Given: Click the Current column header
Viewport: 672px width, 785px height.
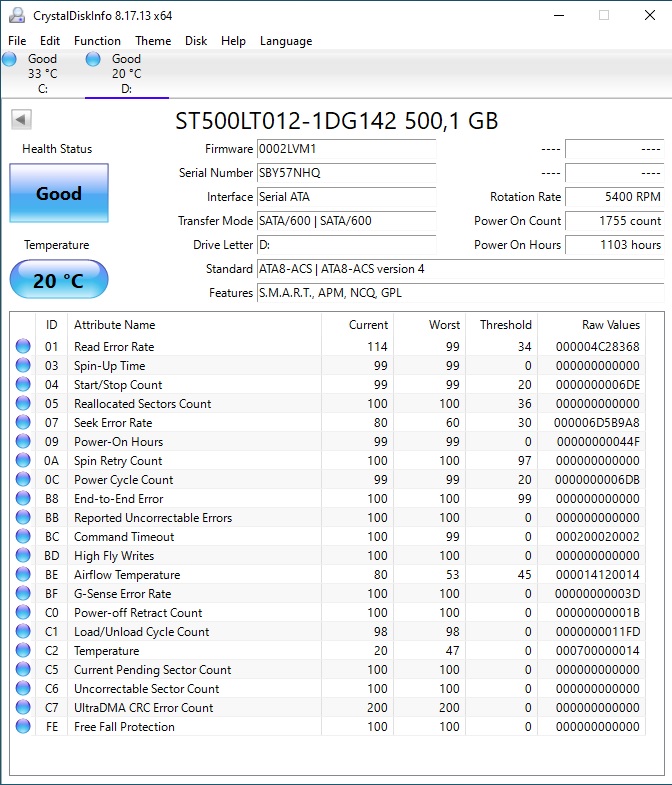Looking at the screenshot, I should click(x=358, y=324).
